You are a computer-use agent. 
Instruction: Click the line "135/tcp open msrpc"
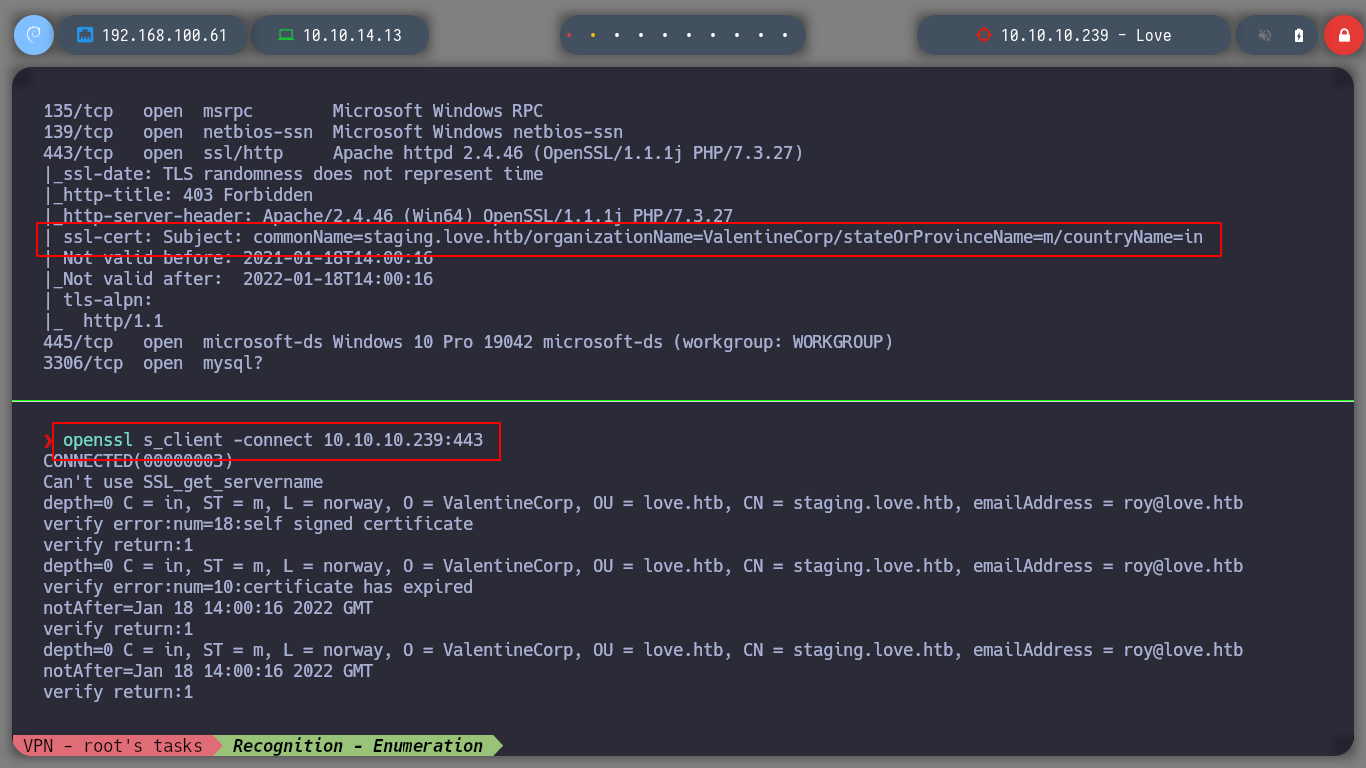[293, 111]
